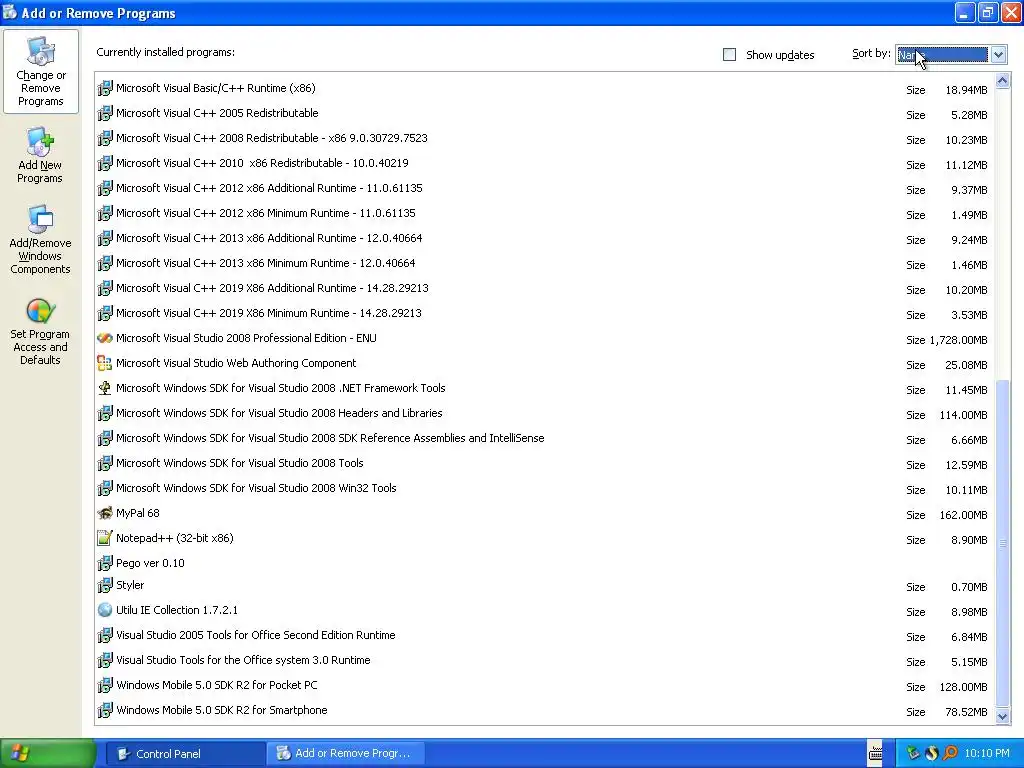Click the Utilu IE Collection globe icon

tap(104, 610)
